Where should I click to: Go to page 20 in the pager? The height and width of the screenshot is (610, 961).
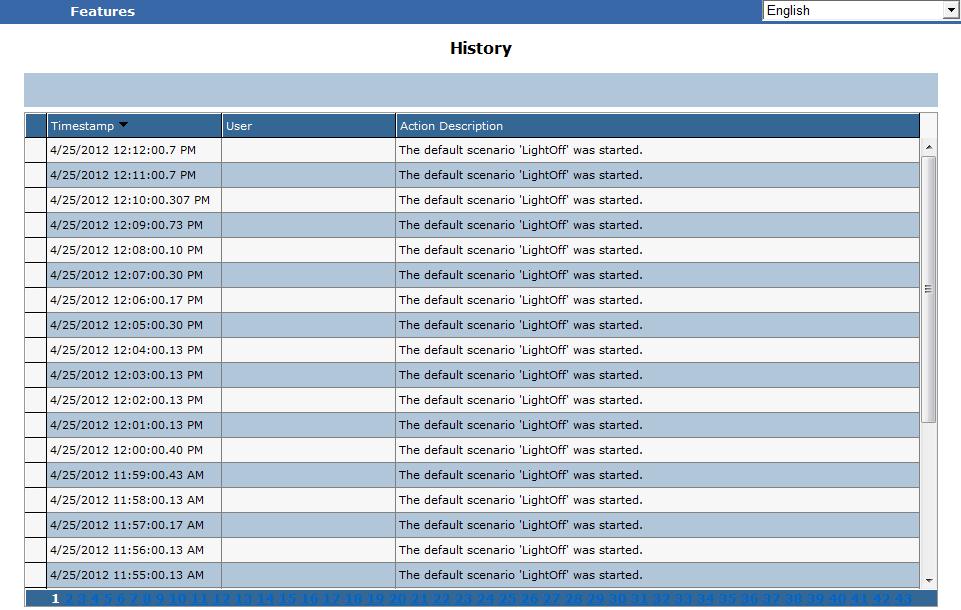click(397, 599)
